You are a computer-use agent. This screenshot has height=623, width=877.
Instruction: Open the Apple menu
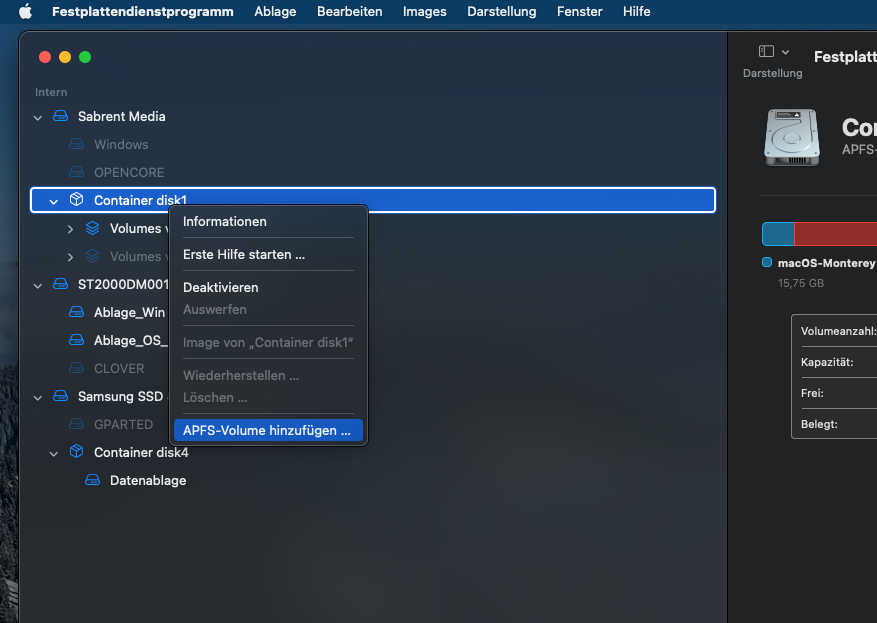pyautogui.click(x=25, y=11)
